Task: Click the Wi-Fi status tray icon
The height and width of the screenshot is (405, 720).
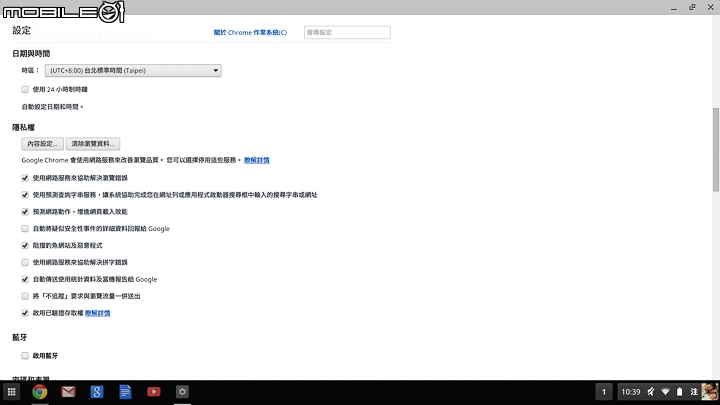Action: pos(665,392)
